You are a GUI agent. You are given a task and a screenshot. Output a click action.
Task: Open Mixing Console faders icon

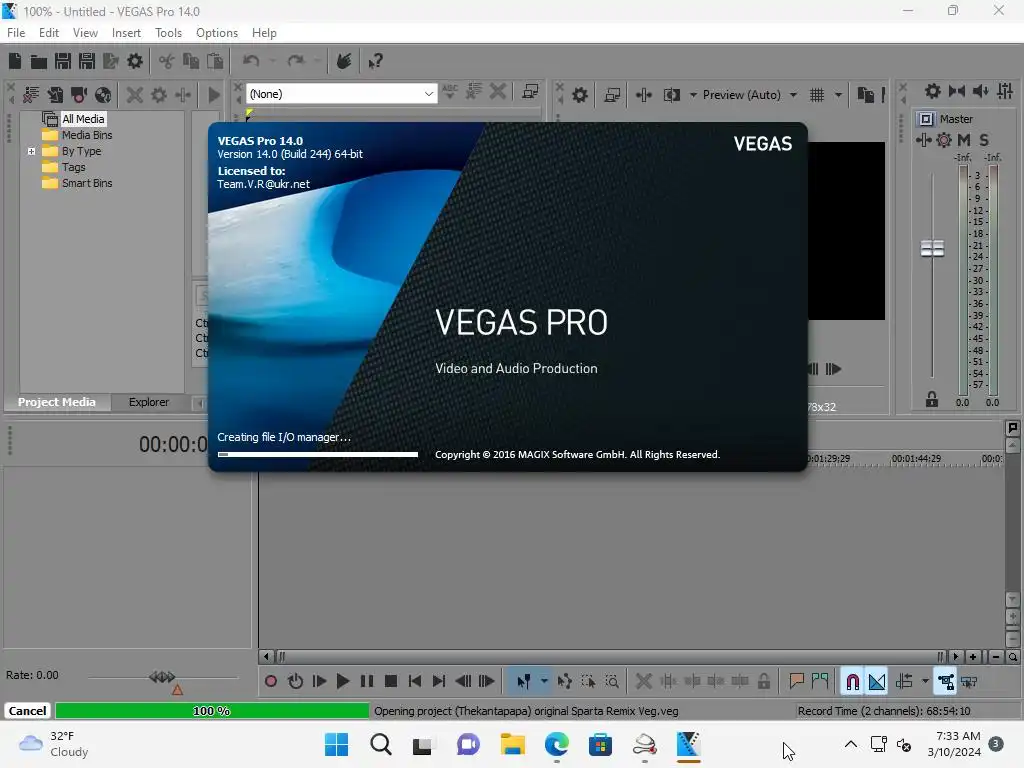(x=1005, y=91)
